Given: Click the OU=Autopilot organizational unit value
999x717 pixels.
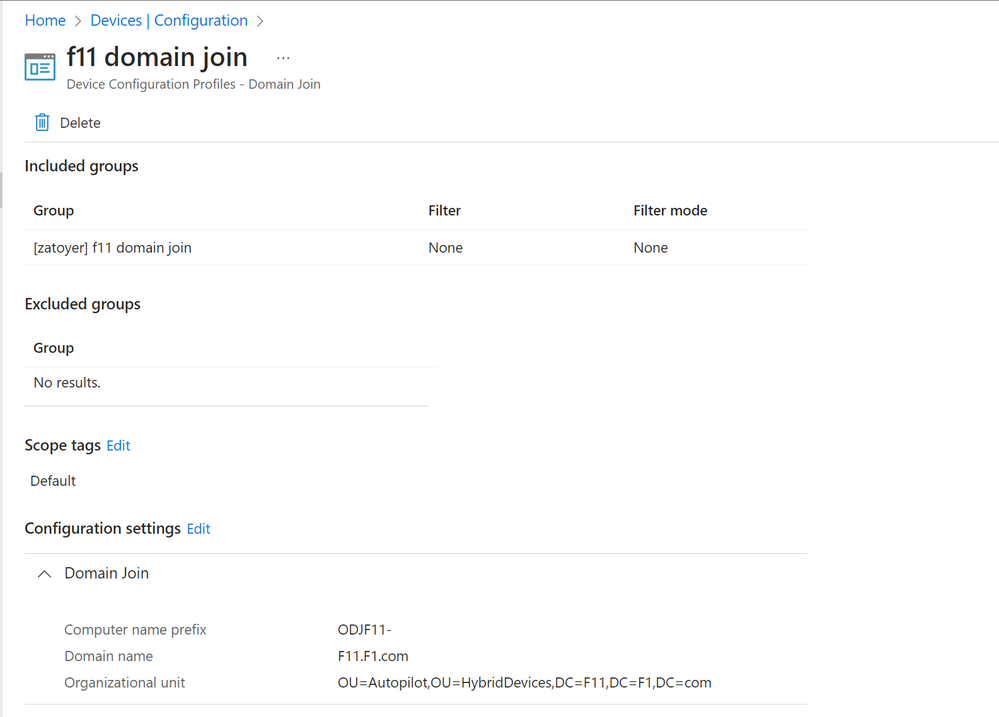Looking at the screenshot, I should pyautogui.click(x=524, y=683).
